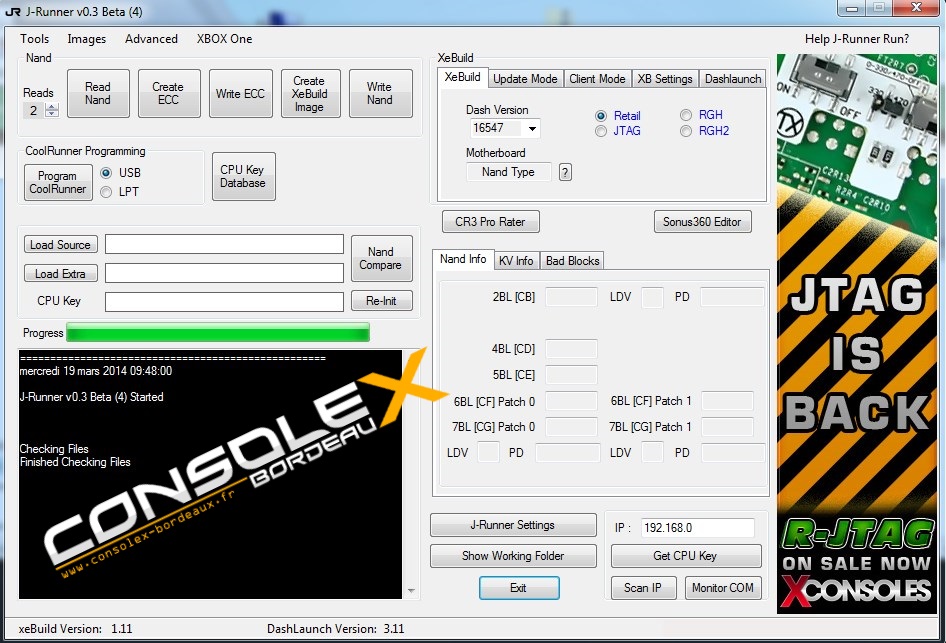Click the Scan IP button
The width and height of the screenshot is (946, 643).
pyautogui.click(x=643, y=588)
